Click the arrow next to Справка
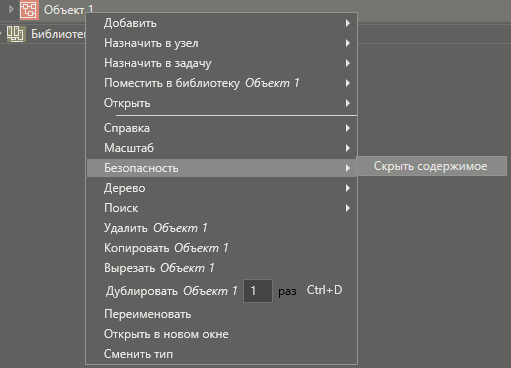511x368 pixels. (348, 128)
